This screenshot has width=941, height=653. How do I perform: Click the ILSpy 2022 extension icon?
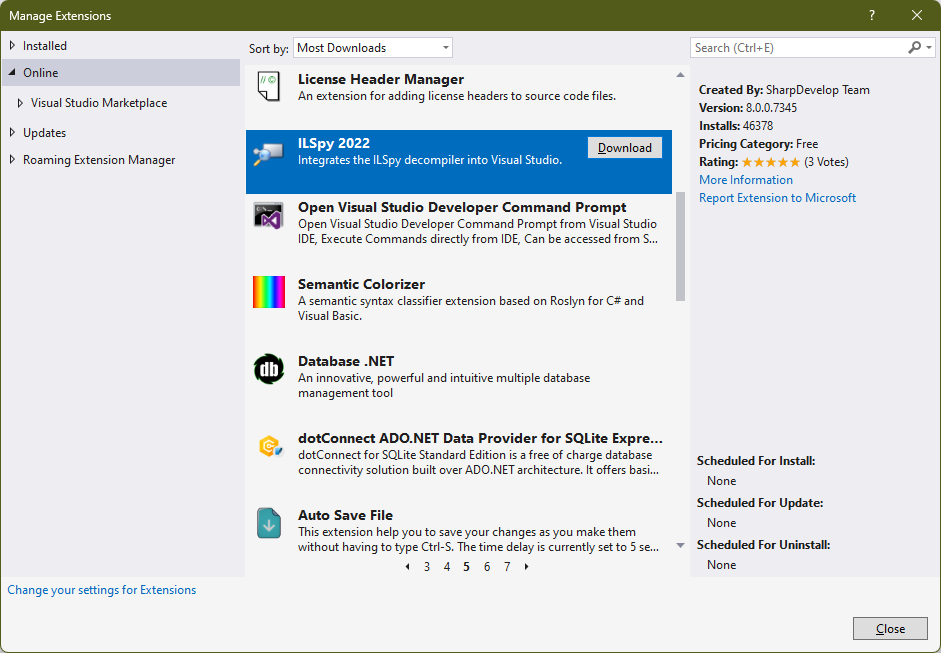(268, 154)
